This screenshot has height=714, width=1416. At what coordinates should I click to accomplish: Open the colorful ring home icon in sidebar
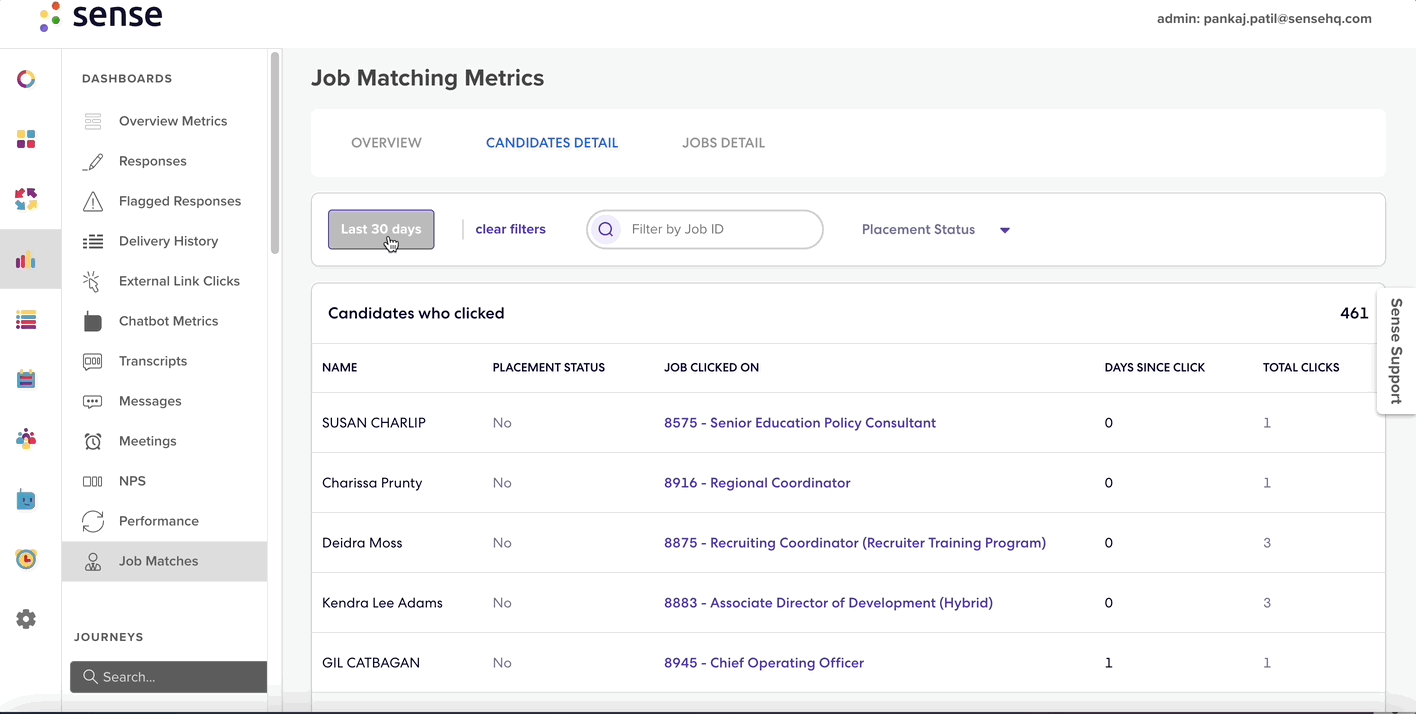pos(26,79)
